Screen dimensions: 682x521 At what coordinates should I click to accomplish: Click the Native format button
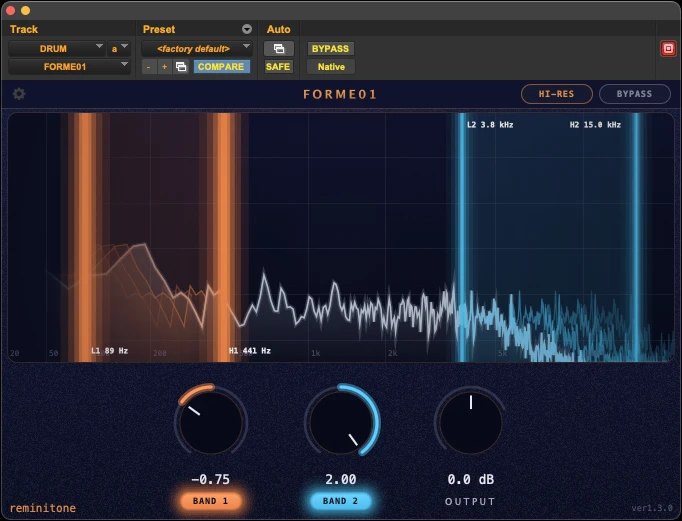tap(331, 67)
